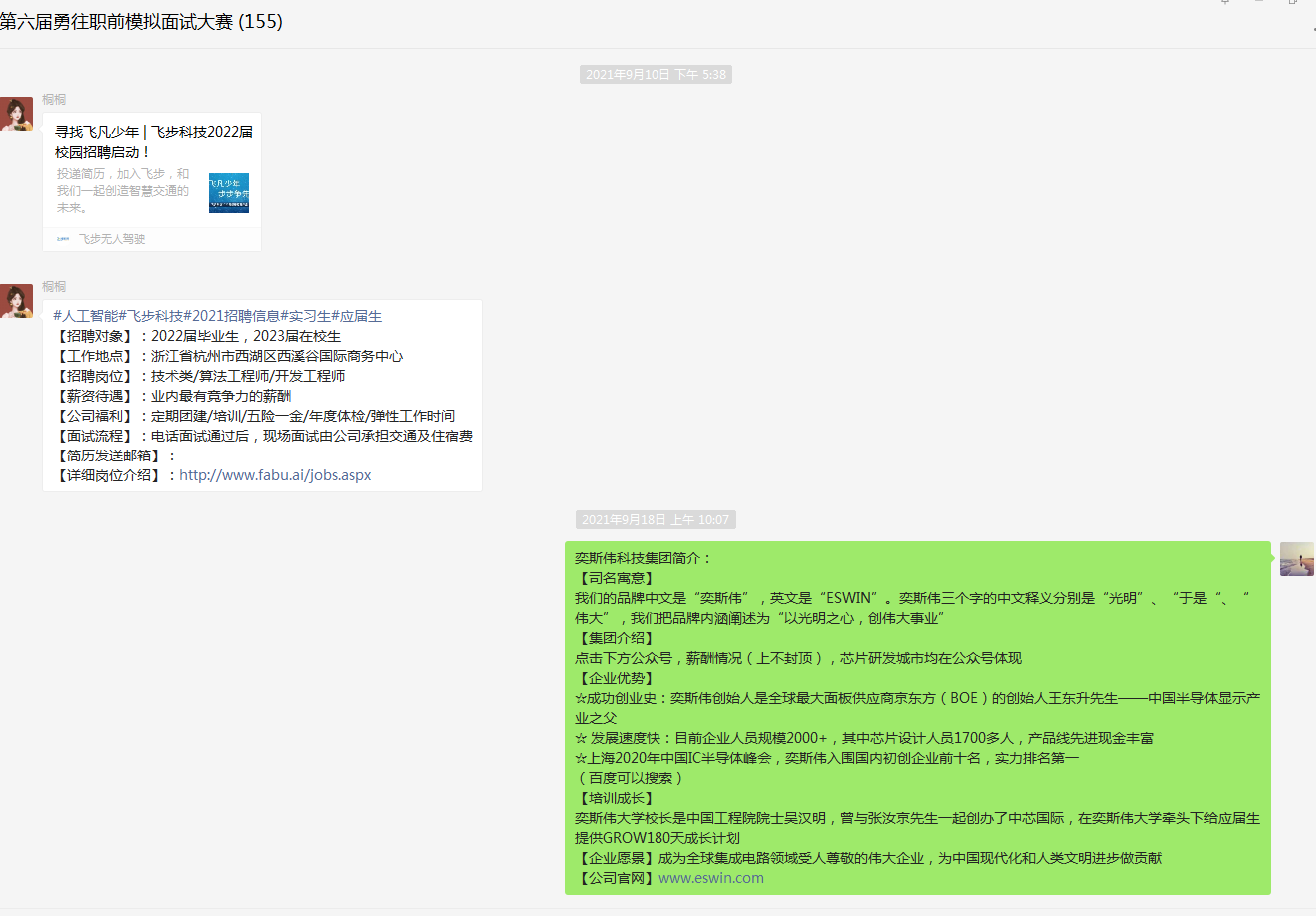The image size is (1316, 916).
Task: Open your own avatar next to the green message
Action: tap(1297, 559)
